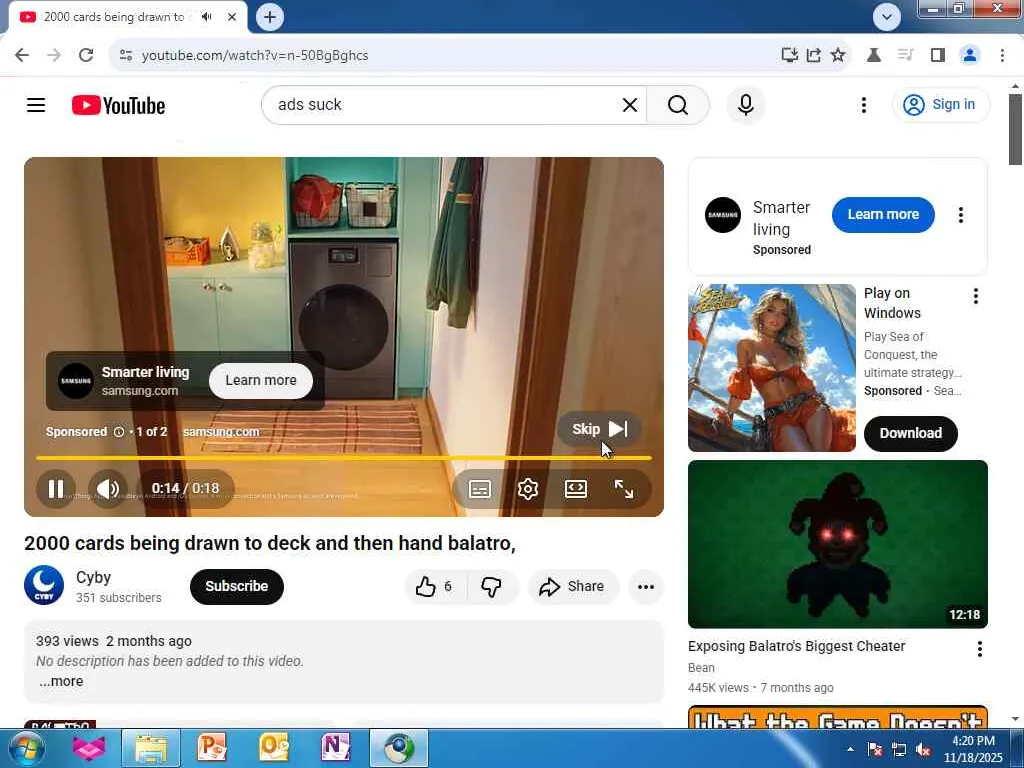
Task: Open the Bean channel link
Action: (x=701, y=667)
